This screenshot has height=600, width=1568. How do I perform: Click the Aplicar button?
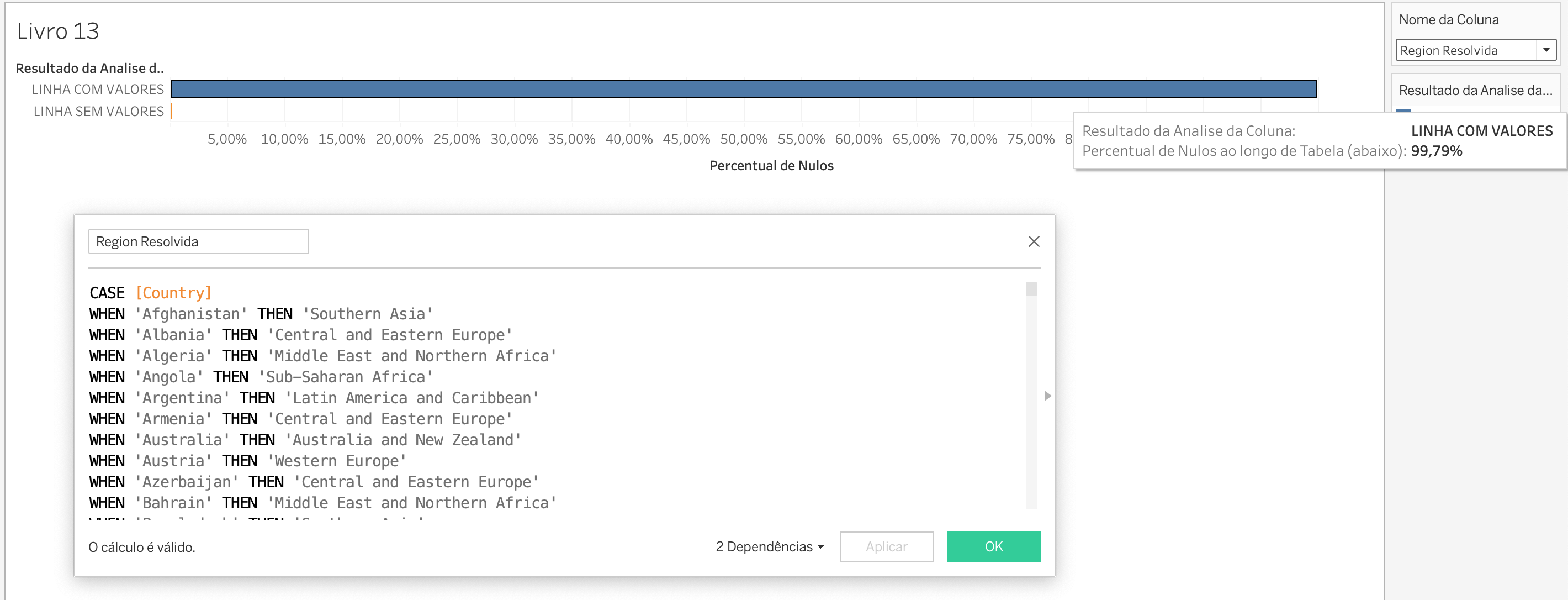click(886, 546)
